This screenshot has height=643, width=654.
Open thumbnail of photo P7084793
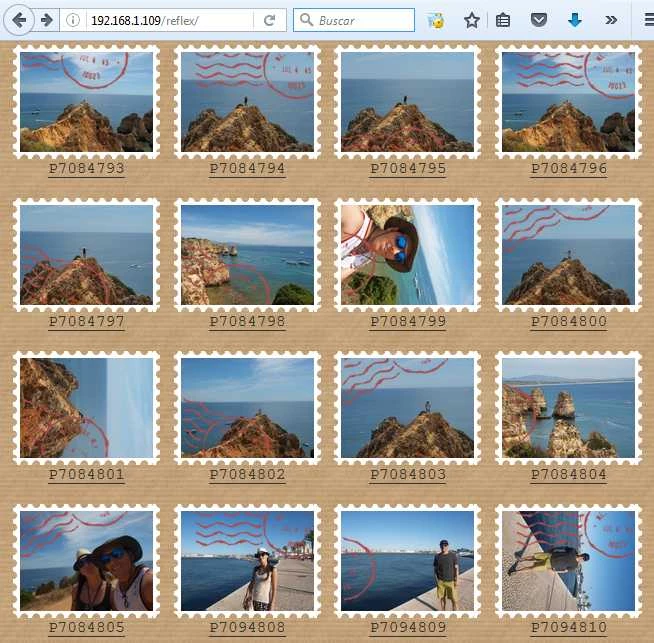pos(86,102)
